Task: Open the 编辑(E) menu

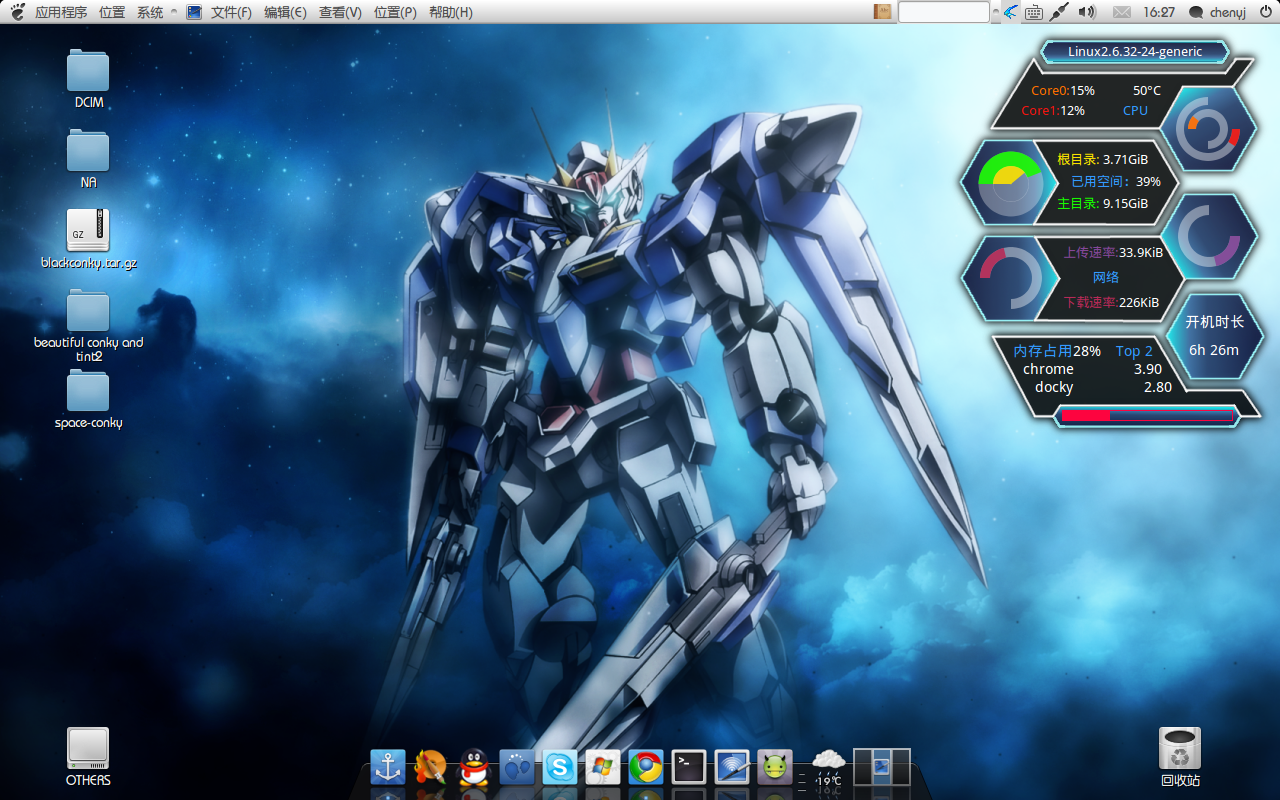Action: point(285,12)
